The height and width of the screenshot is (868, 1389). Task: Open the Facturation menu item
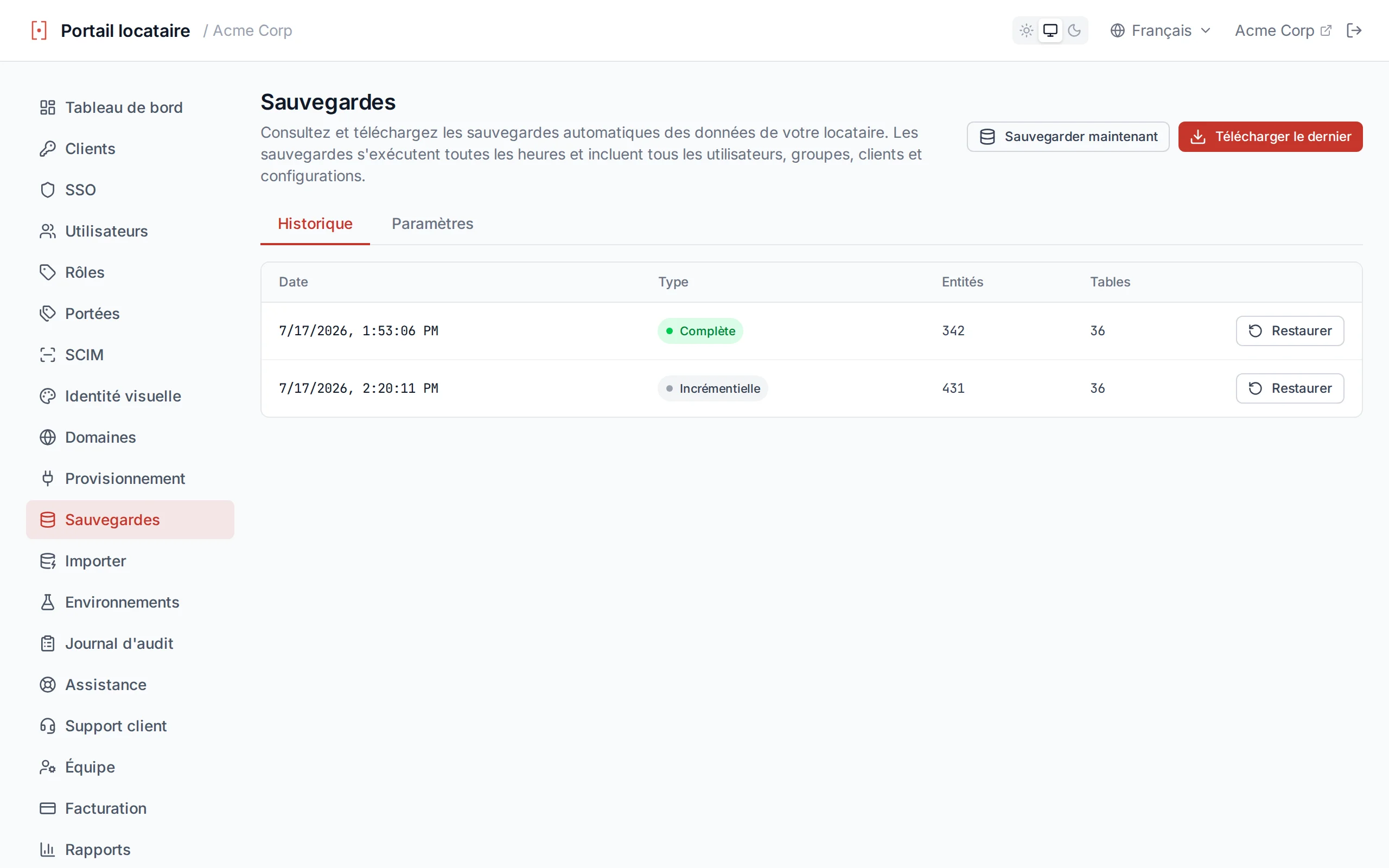coord(130,808)
